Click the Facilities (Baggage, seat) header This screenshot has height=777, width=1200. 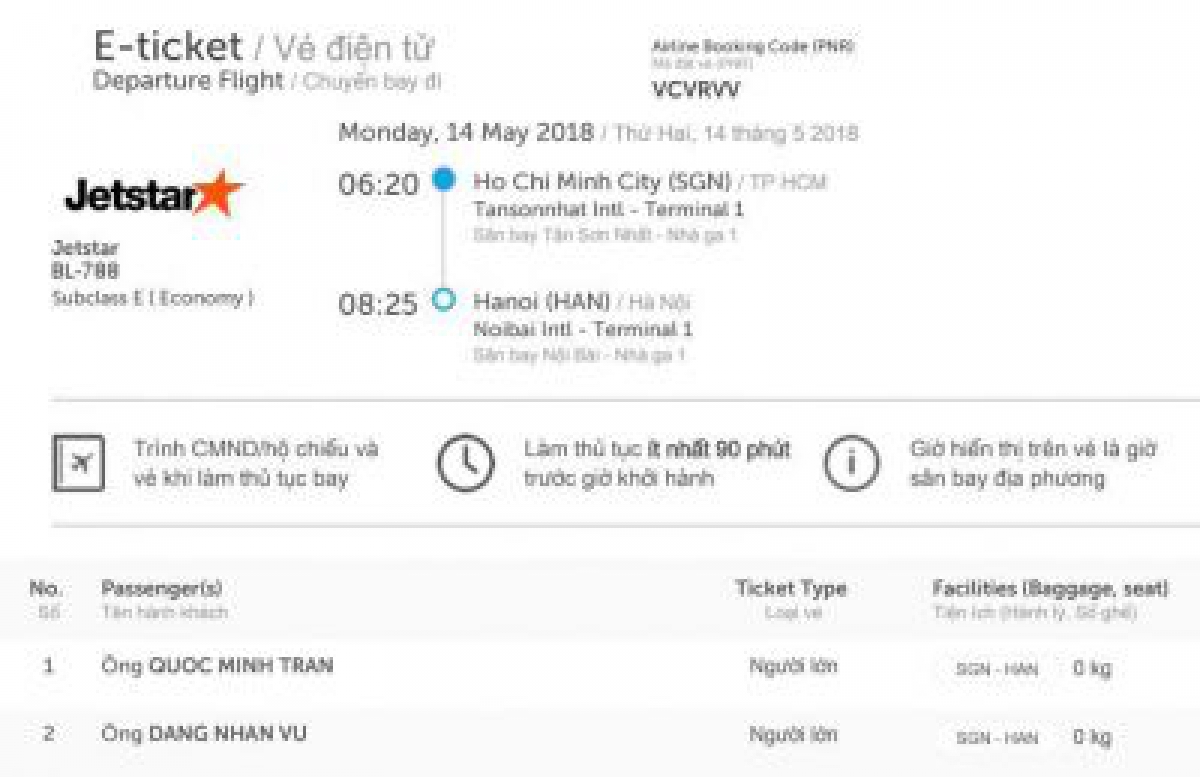[1050, 589]
